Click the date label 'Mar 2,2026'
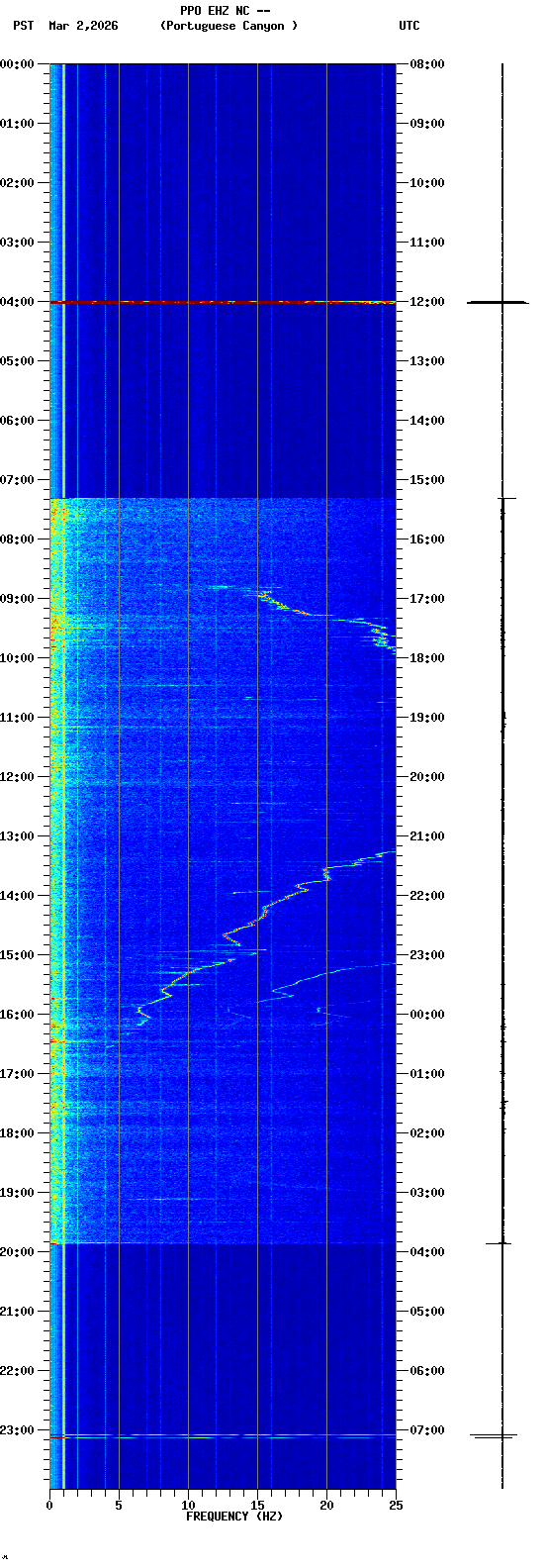This screenshot has width=546, height=1568. (83, 26)
